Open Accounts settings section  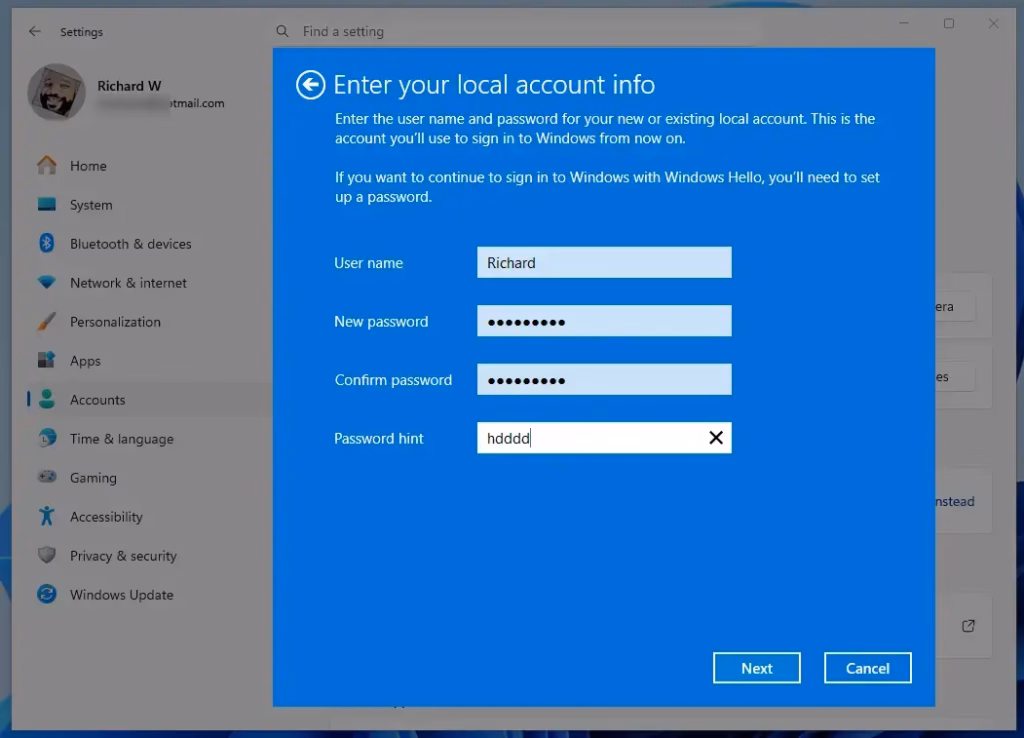tap(97, 400)
